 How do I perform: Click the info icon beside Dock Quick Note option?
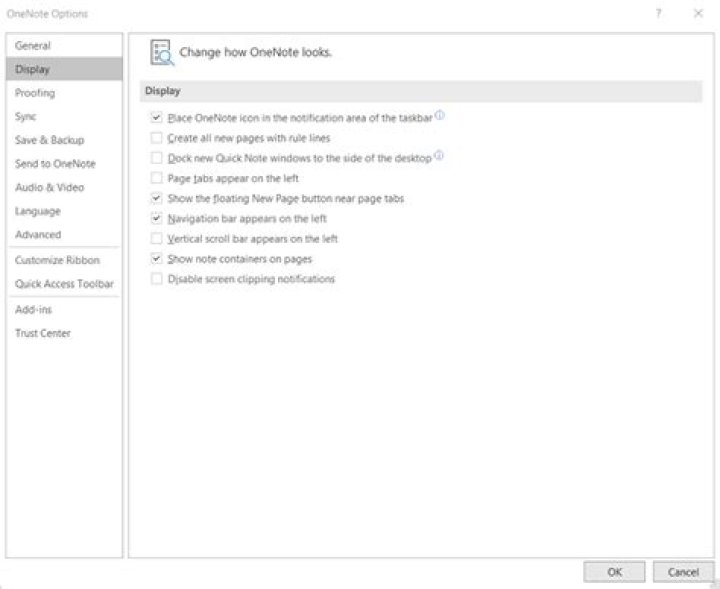[x=439, y=156]
